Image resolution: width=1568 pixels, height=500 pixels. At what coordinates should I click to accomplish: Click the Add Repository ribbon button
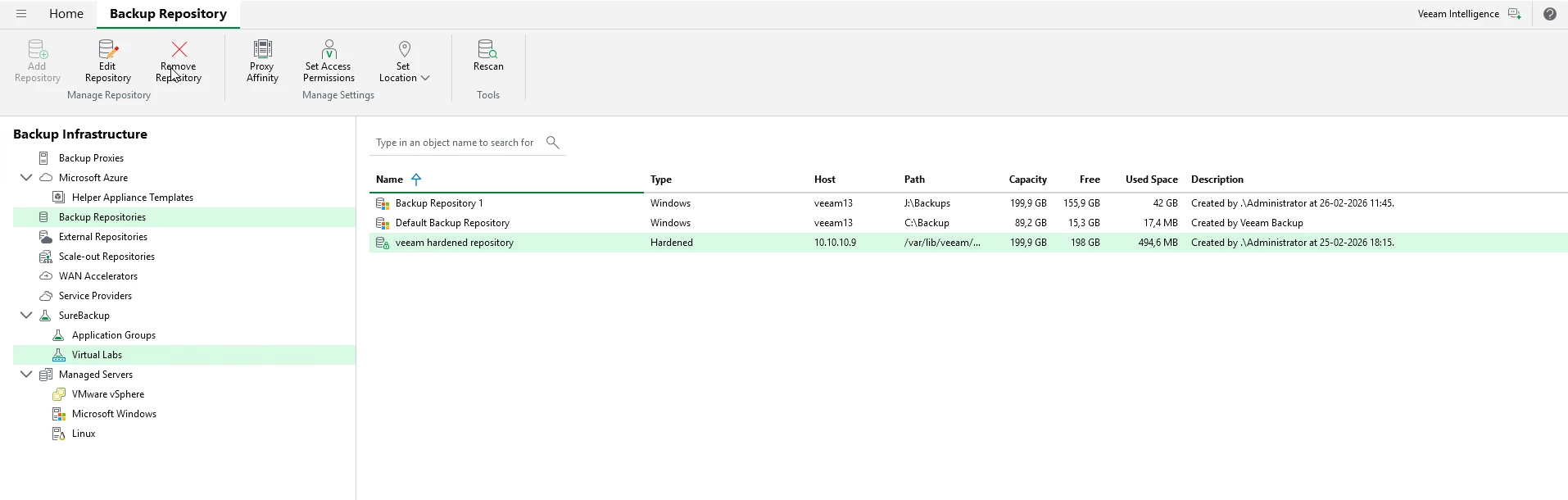38,61
